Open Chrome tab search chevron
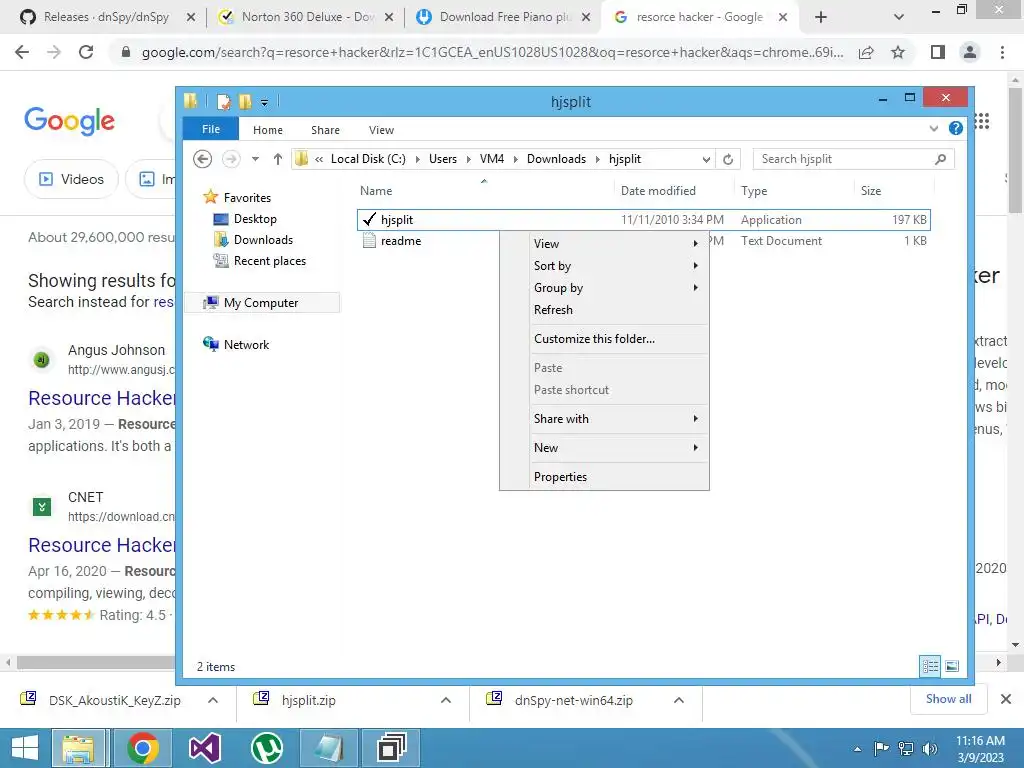The width and height of the screenshot is (1024, 768). point(899,18)
